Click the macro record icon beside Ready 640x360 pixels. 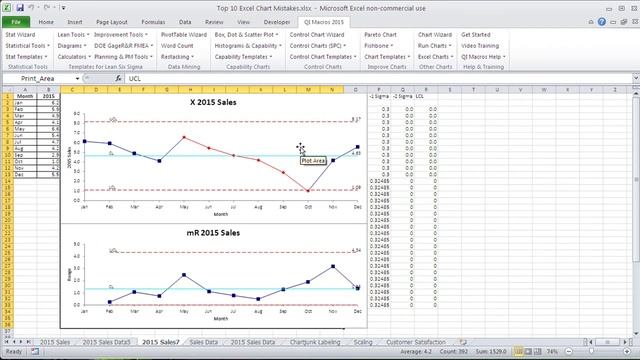click(x=35, y=351)
